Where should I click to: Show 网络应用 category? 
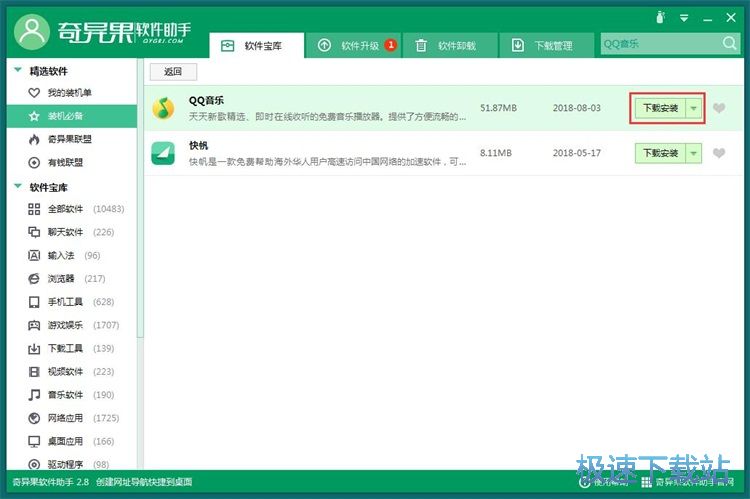(x=72, y=418)
